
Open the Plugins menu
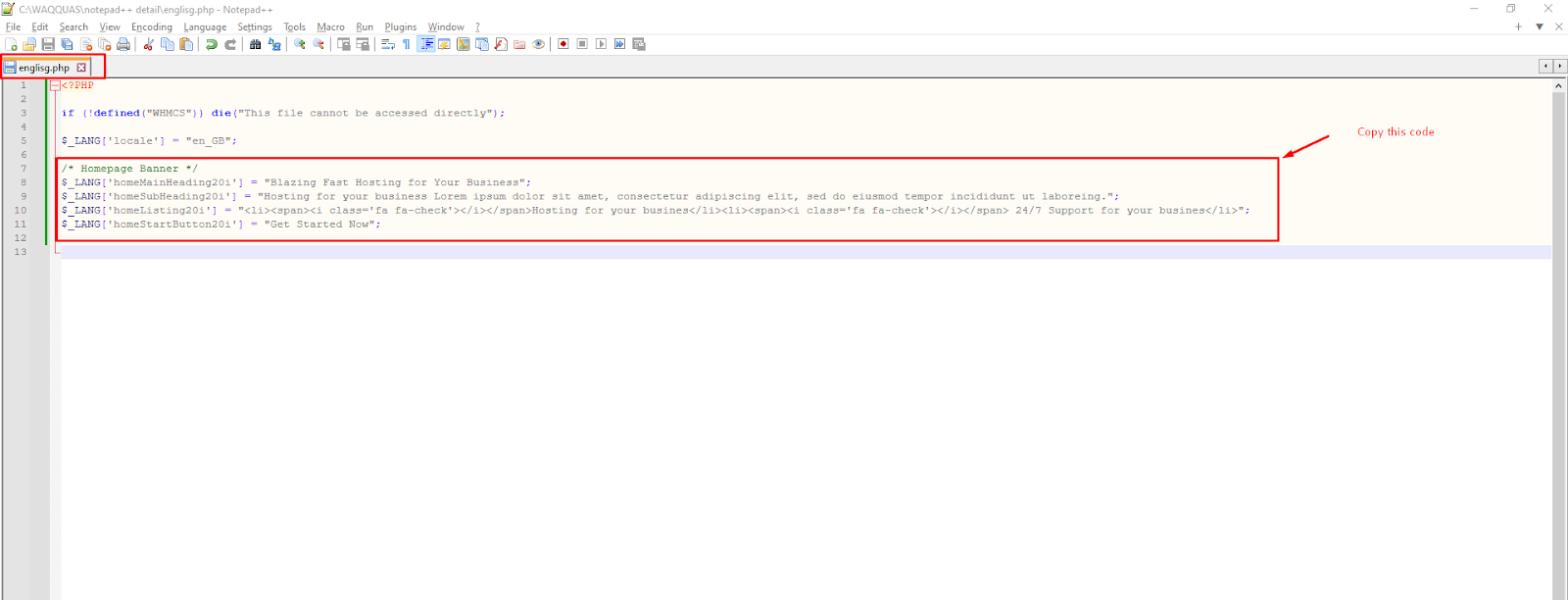[x=400, y=26]
